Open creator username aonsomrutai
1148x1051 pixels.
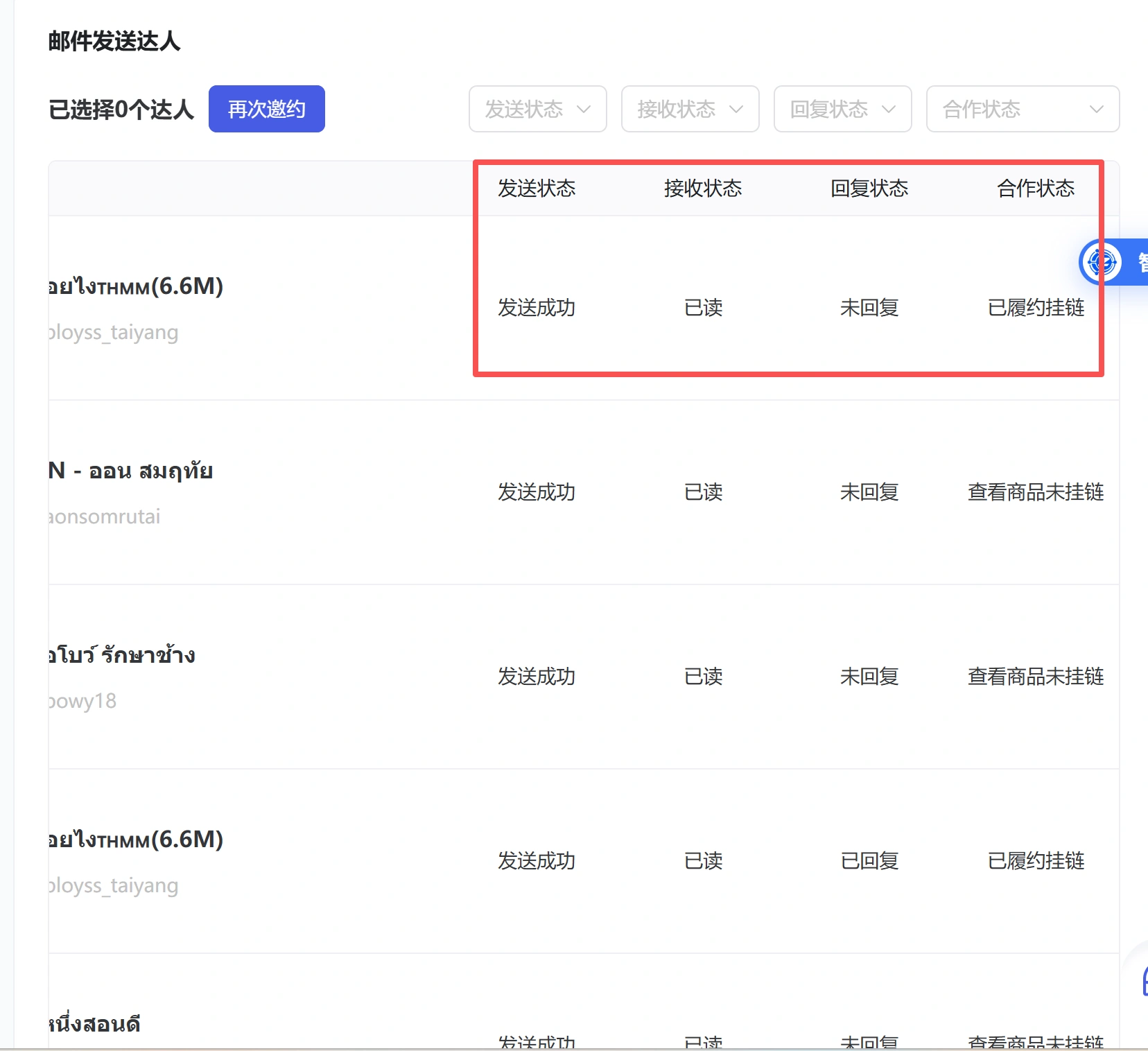(x=105, y=516)
